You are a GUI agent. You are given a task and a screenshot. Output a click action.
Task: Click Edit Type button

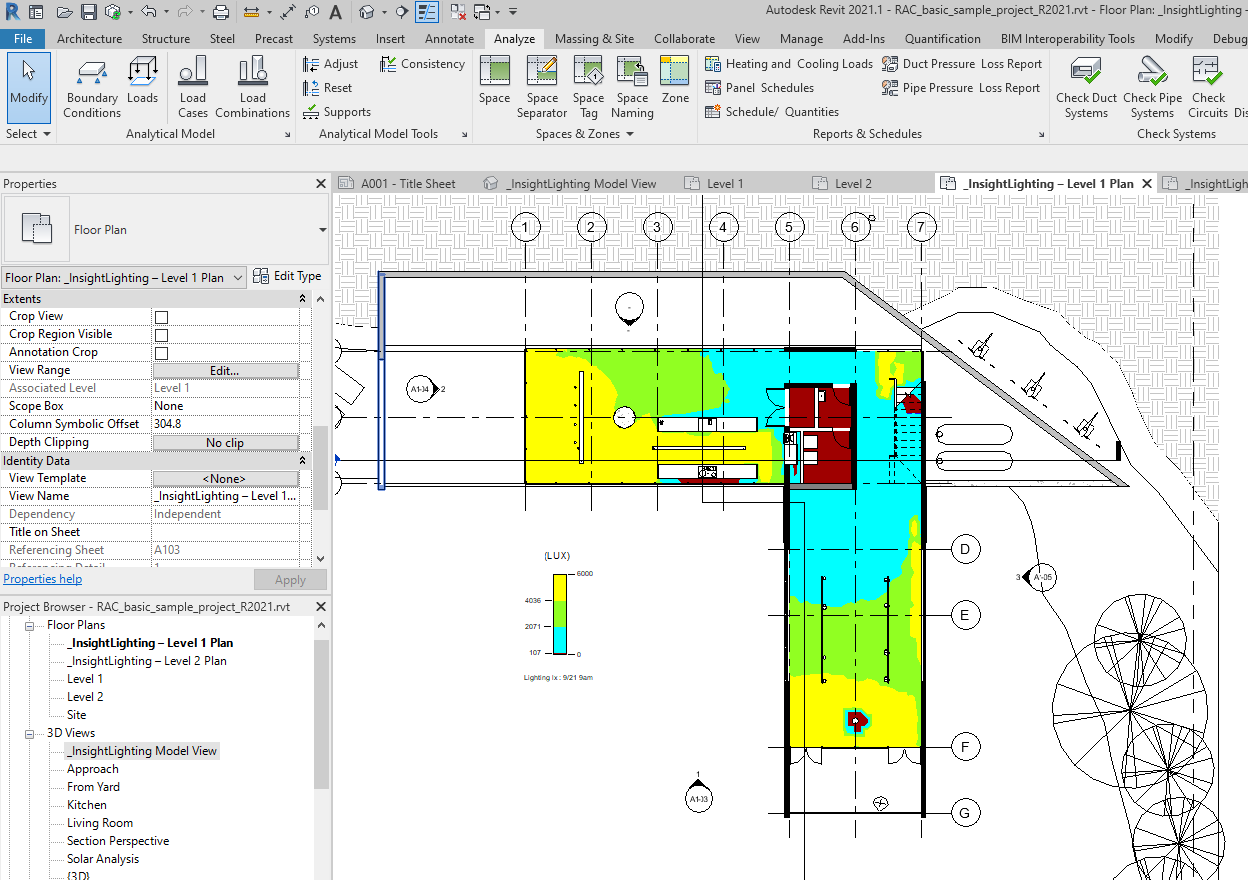pos(288,277)
